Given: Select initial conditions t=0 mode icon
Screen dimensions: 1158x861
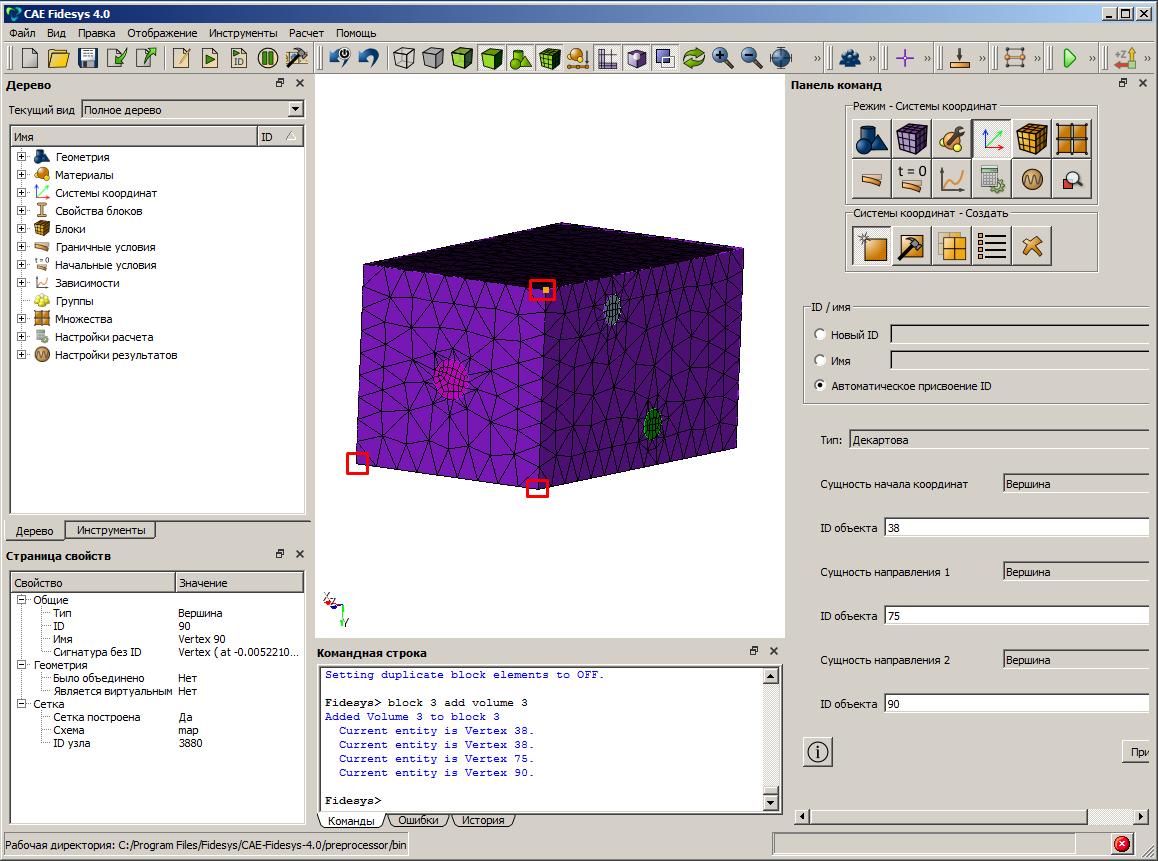Looking at the screenshot, I should click(911, 179).
